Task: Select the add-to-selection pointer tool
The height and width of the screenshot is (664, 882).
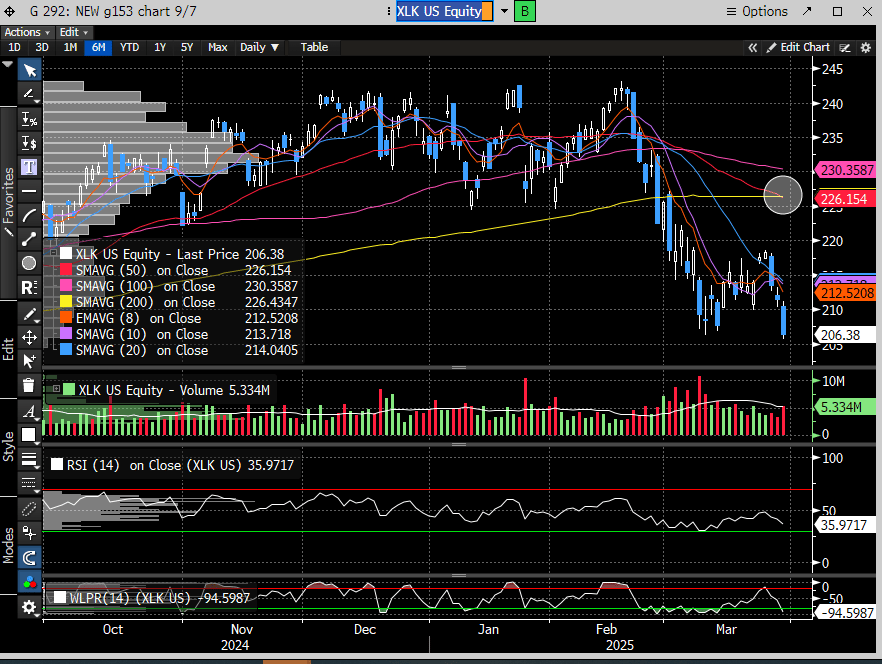Action: (x=29, y=361)
